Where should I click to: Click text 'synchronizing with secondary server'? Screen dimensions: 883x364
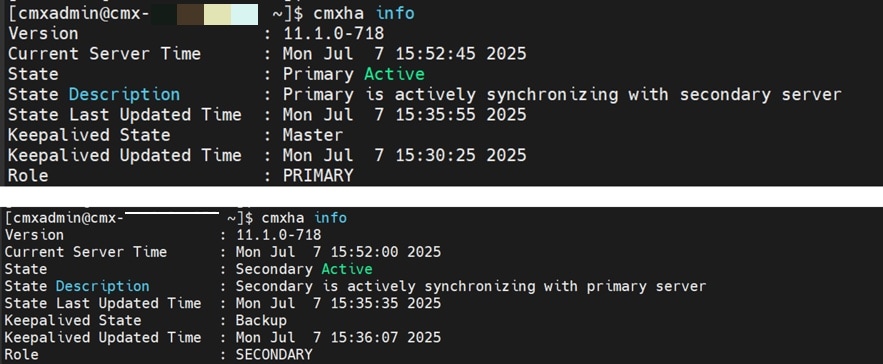point(664,95)
